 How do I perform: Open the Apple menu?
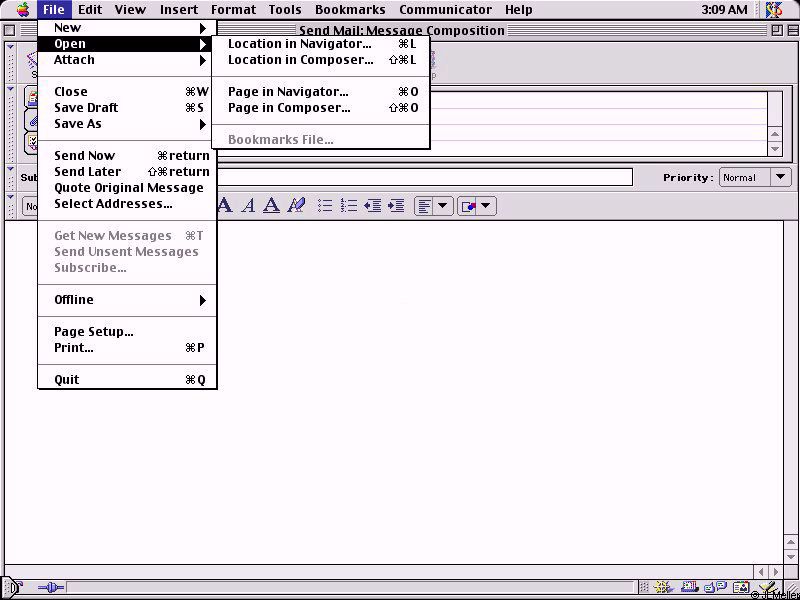tap(23, 10)
